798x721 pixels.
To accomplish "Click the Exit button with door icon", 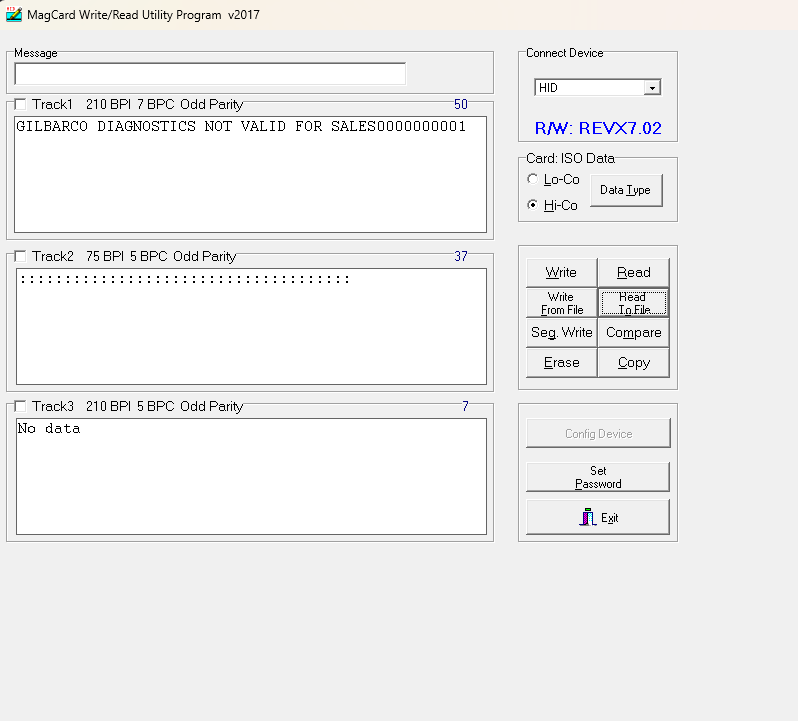I will (x=598, y=517).
